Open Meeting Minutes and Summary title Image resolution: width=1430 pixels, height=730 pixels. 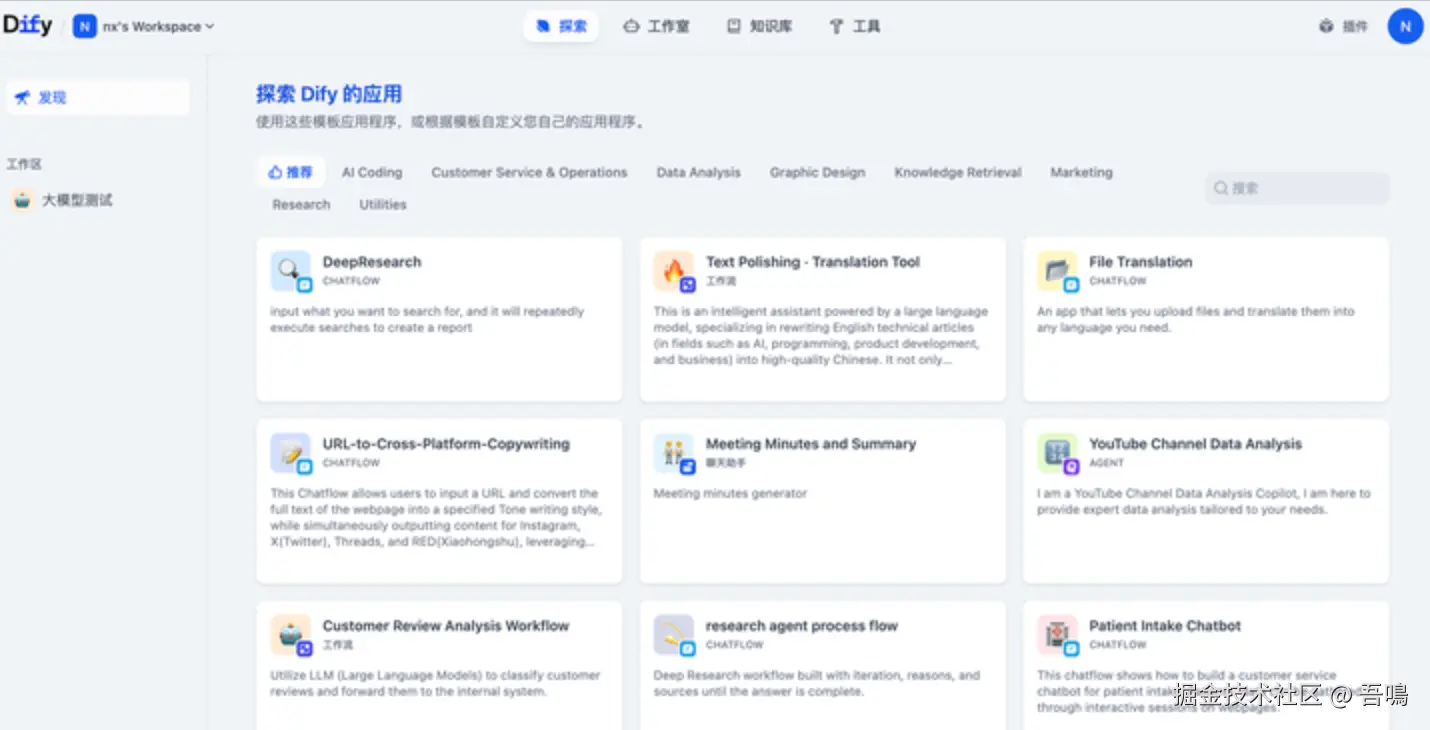pyautogui.click(x=811, y=444)
